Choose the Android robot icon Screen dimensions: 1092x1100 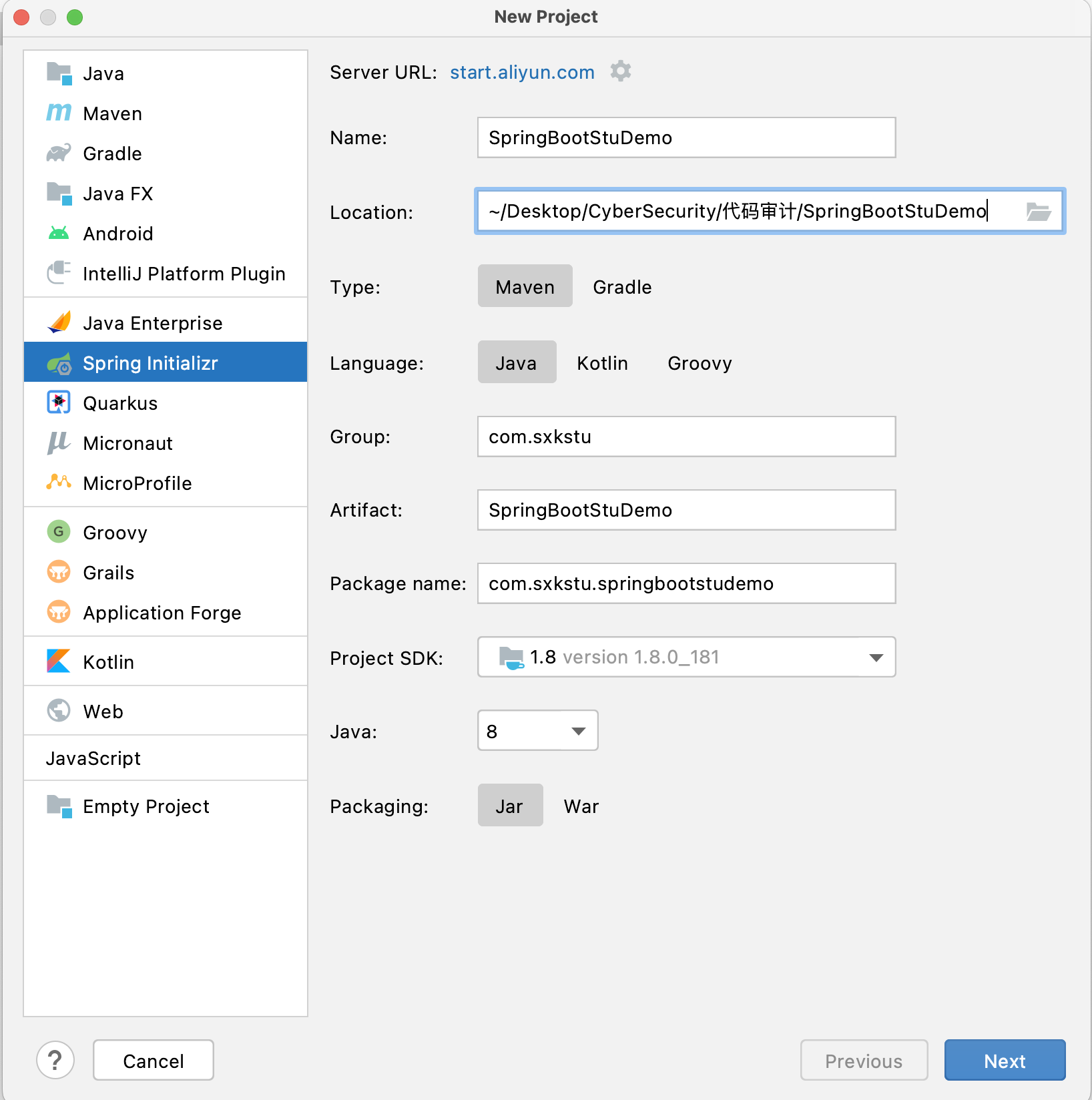59,233
